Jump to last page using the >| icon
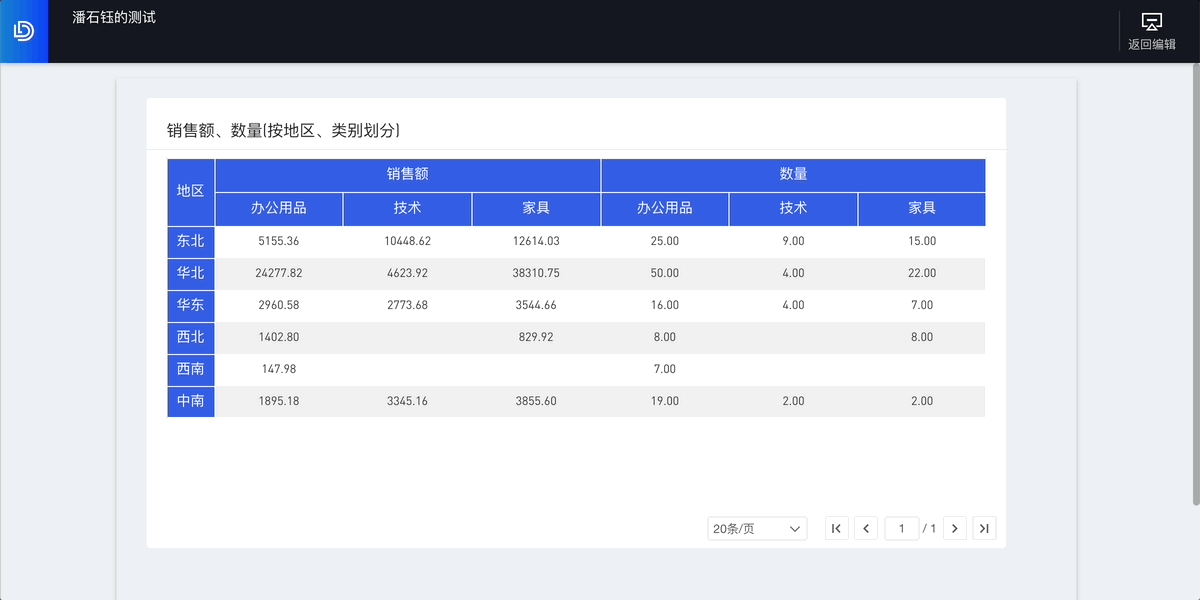 coord(984,528)
